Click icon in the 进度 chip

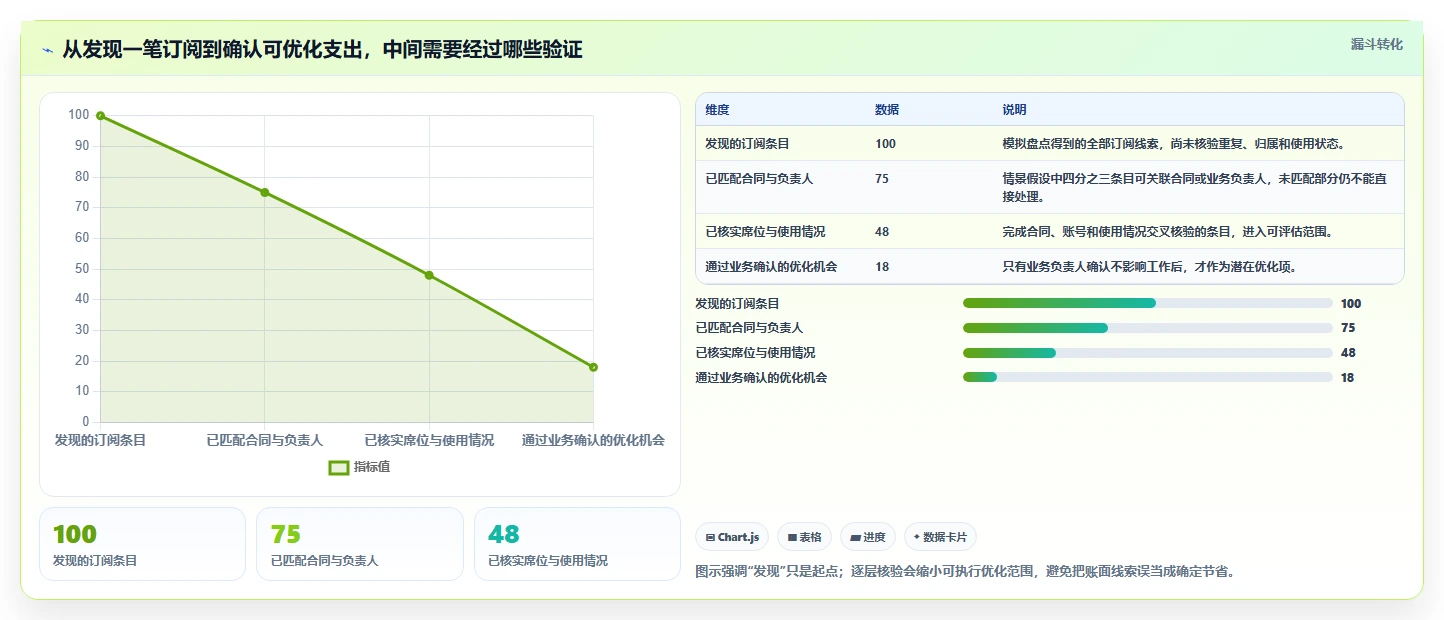click(855, 538)
